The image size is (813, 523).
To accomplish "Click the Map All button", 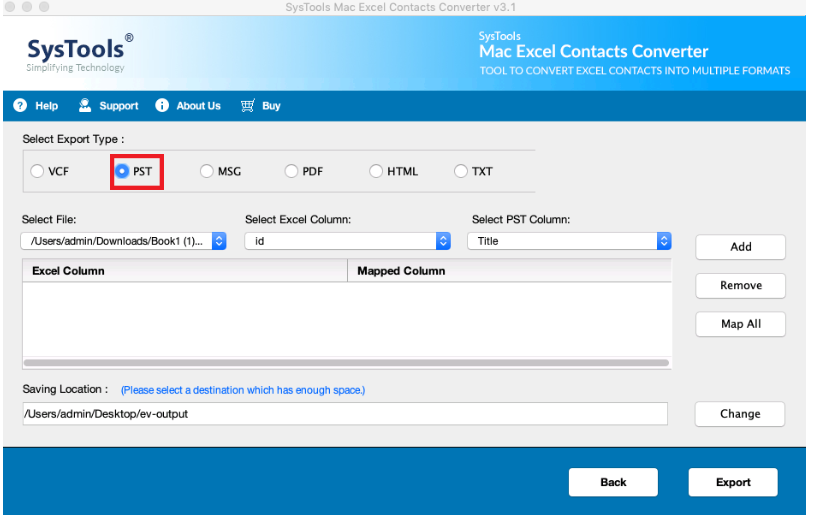I will pyautogui.click(x=740, y=324).
